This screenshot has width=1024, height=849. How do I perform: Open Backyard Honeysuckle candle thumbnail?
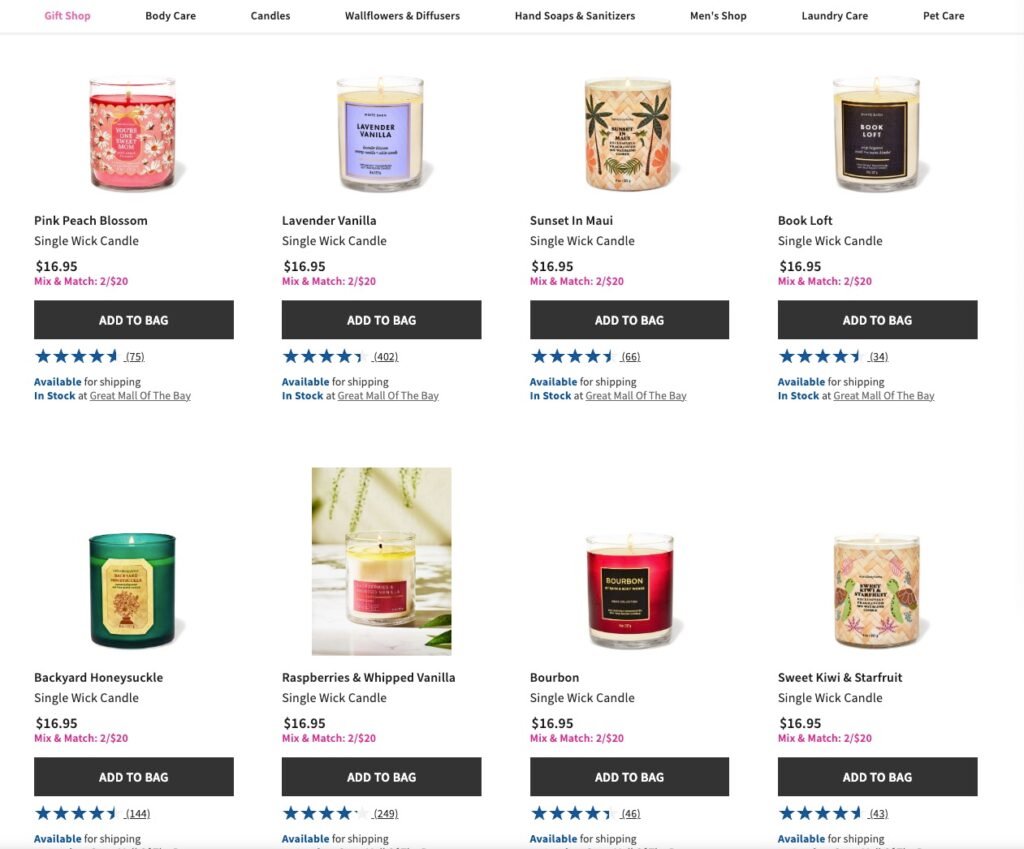pyautogui.click(x=133, y=591)
